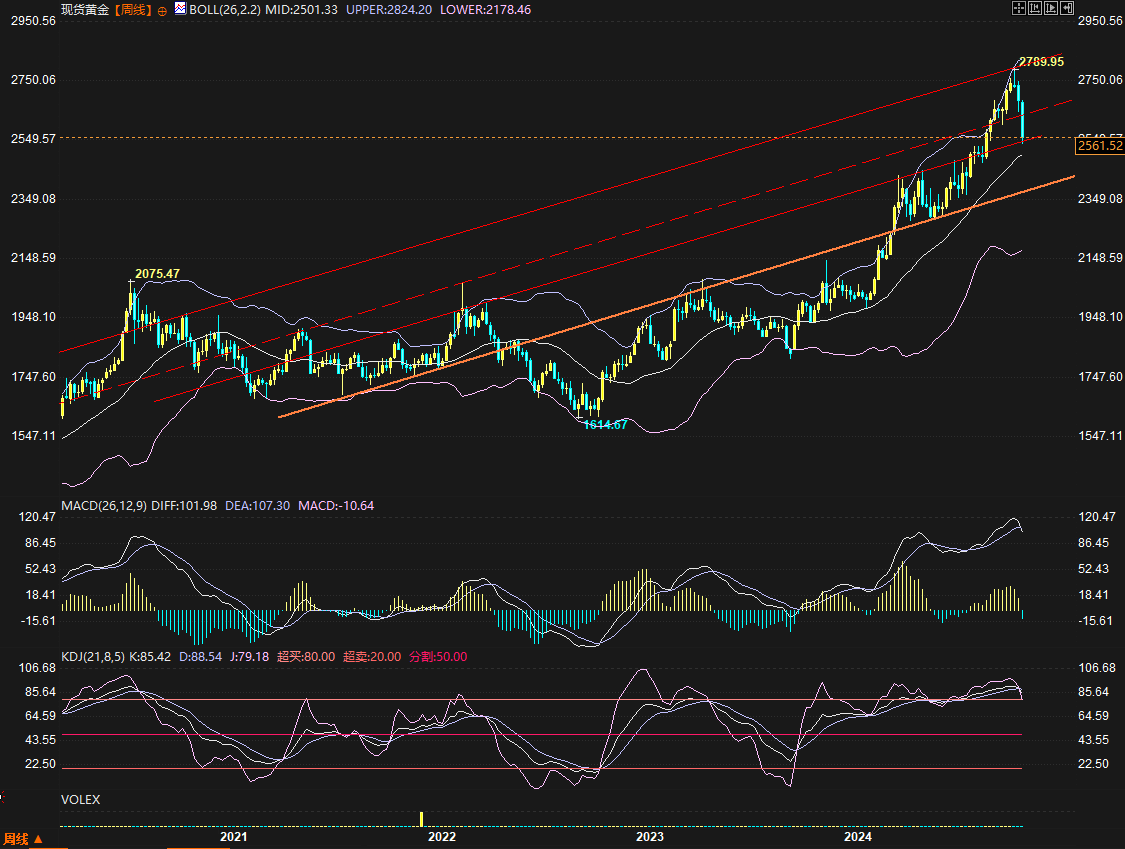The image size is (1125, 849).
Task: Select the MACD(26,12,9) indicator label
Action: point(104,506)
